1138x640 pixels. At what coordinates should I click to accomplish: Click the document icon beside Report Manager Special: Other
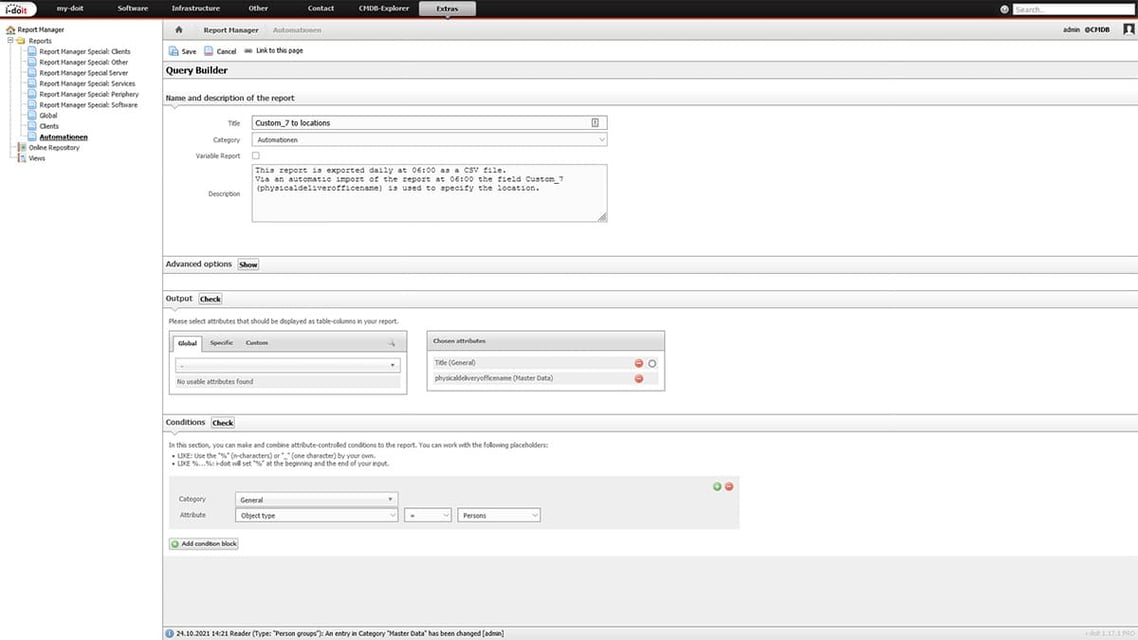click(32, 62)
